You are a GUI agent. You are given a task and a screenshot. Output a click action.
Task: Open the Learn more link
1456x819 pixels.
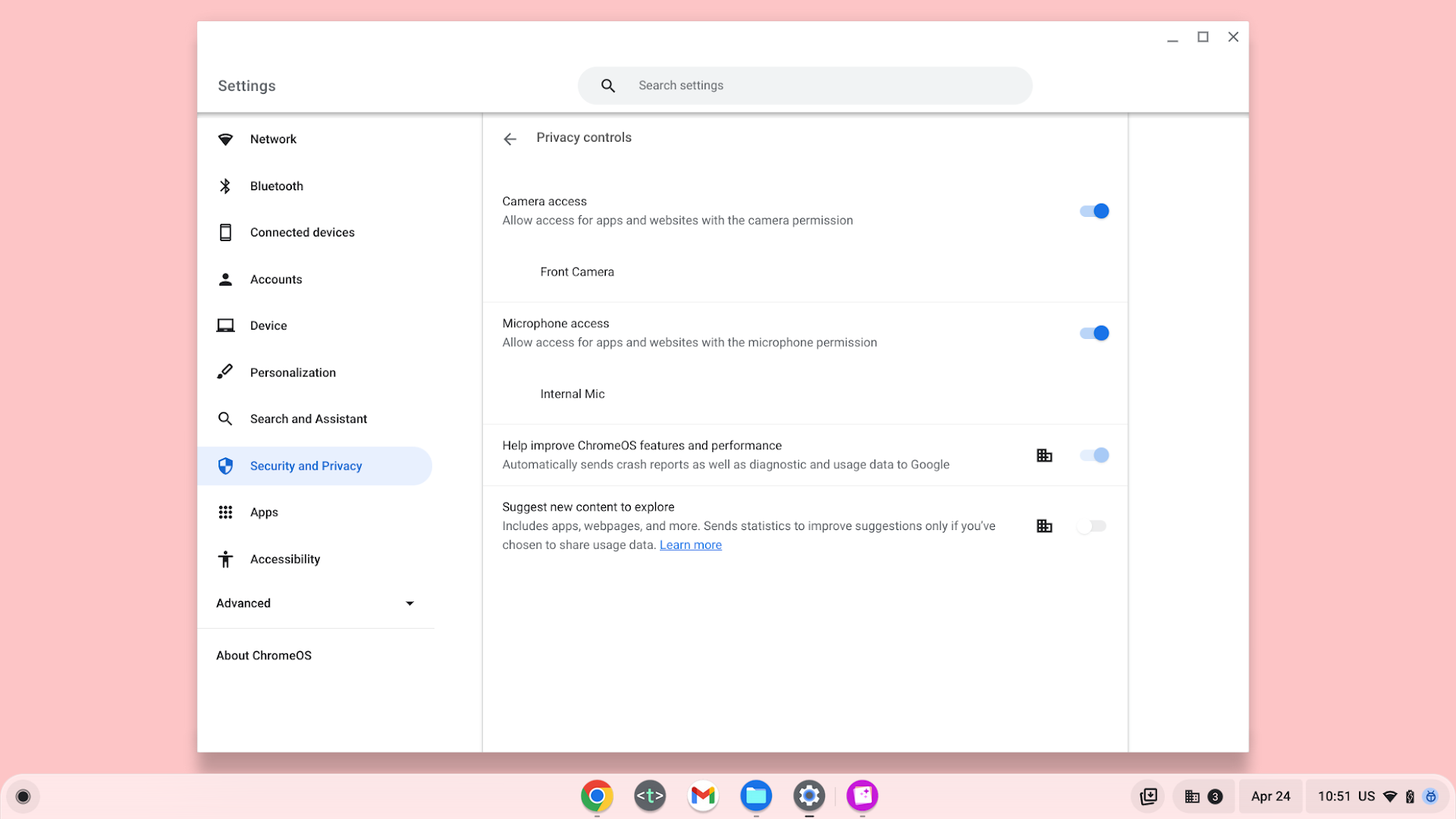point(690,544)
